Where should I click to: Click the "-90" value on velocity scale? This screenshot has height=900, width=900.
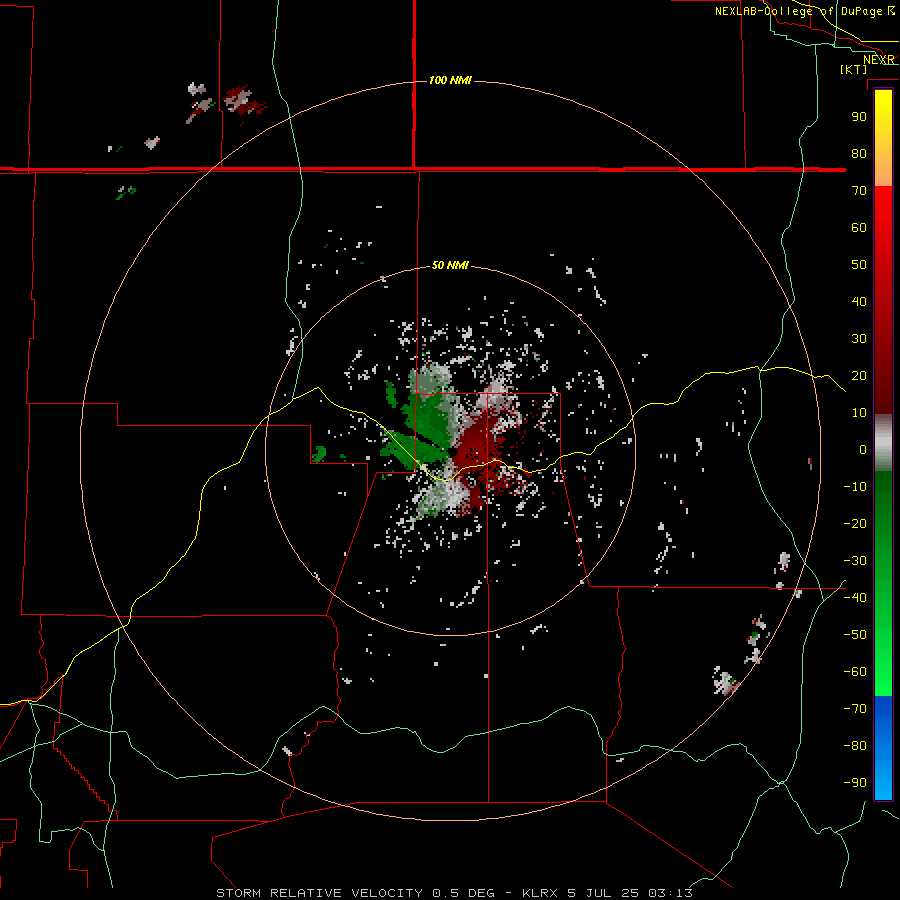855,783
